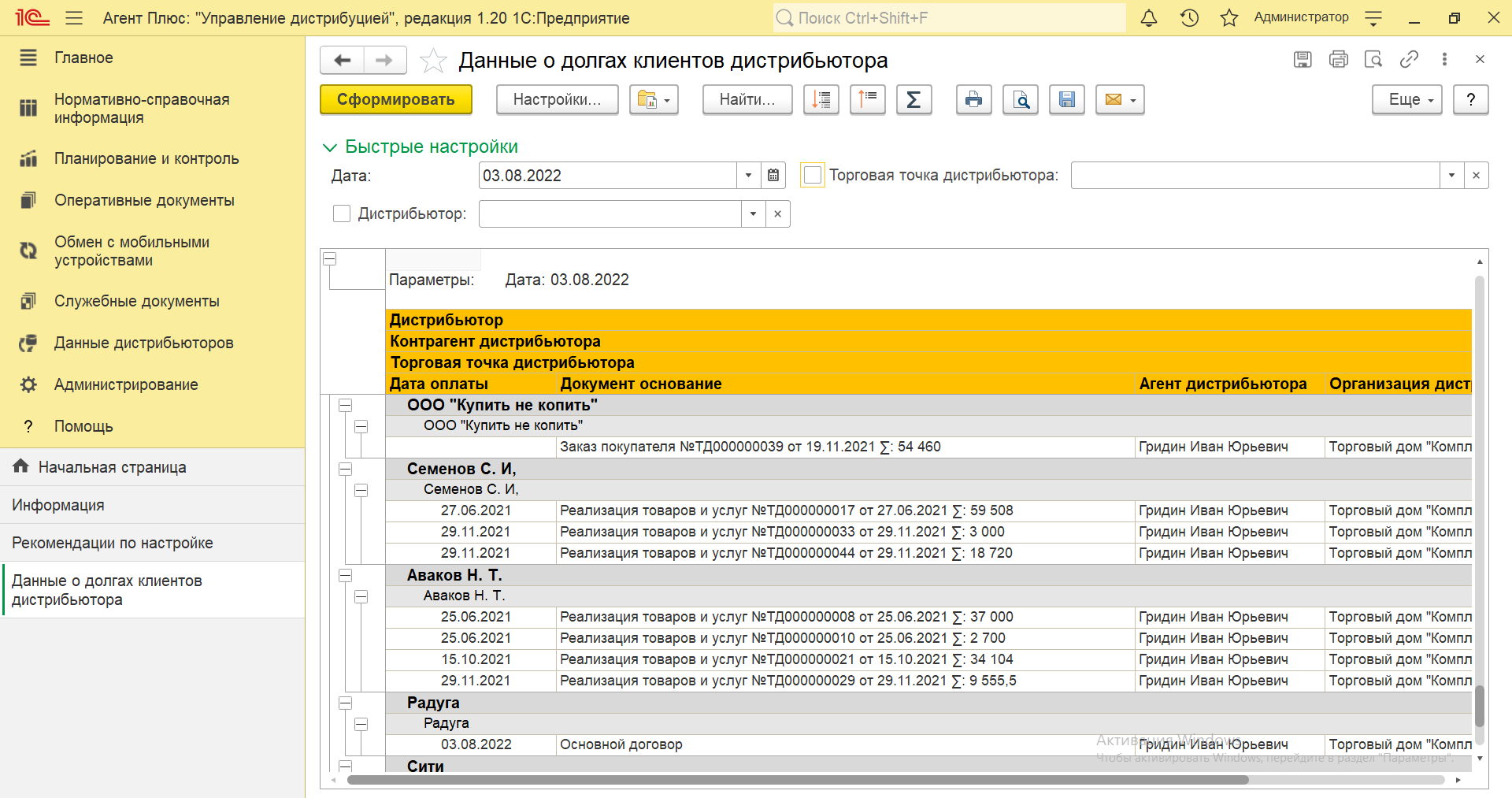Open service menu next to Администратор
Image resolution: width=1512 pixels, height=798 pixels.
coord(1373,17)
